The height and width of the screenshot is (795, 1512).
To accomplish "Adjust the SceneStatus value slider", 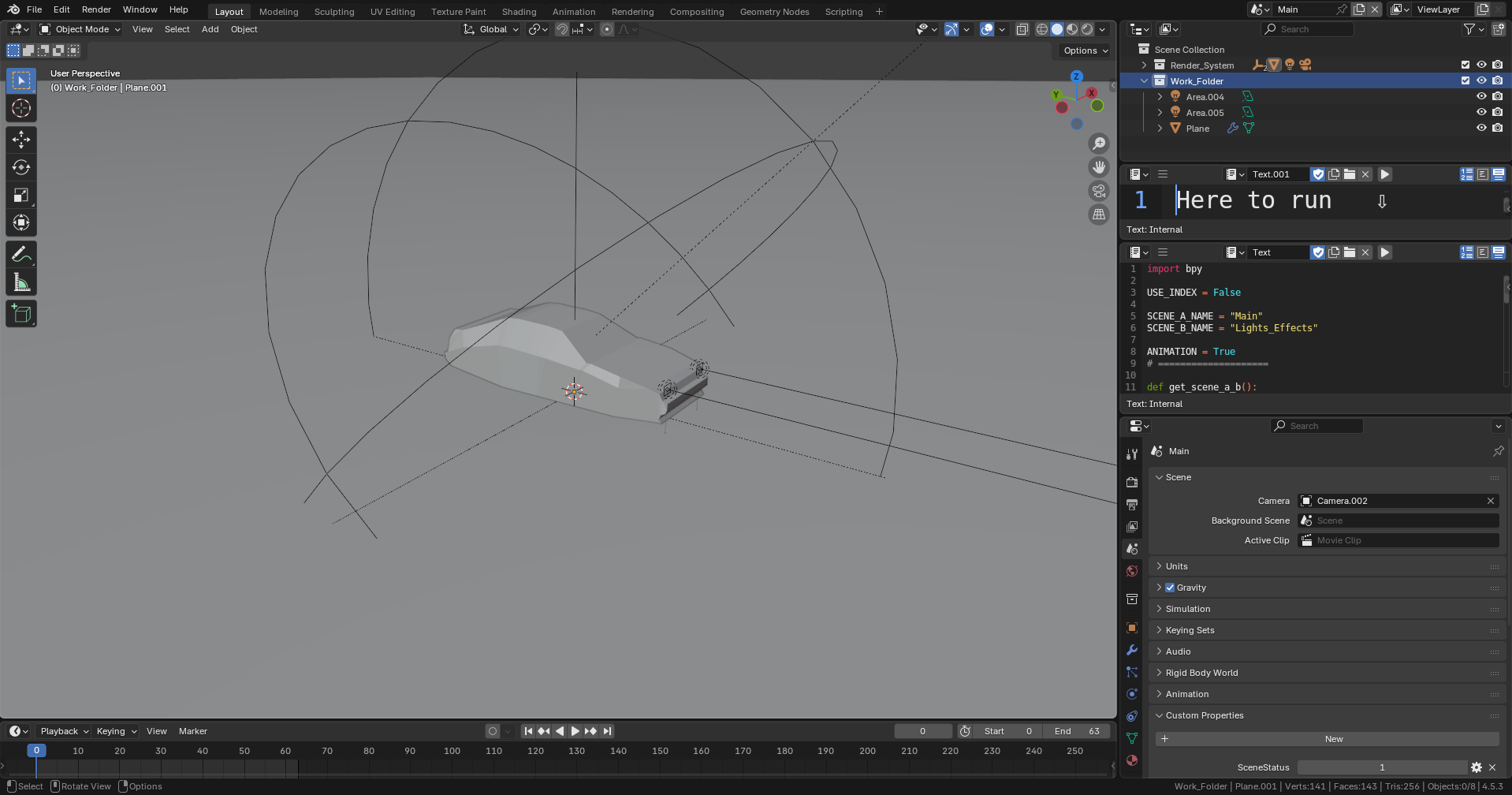I will click(1382, 767).
